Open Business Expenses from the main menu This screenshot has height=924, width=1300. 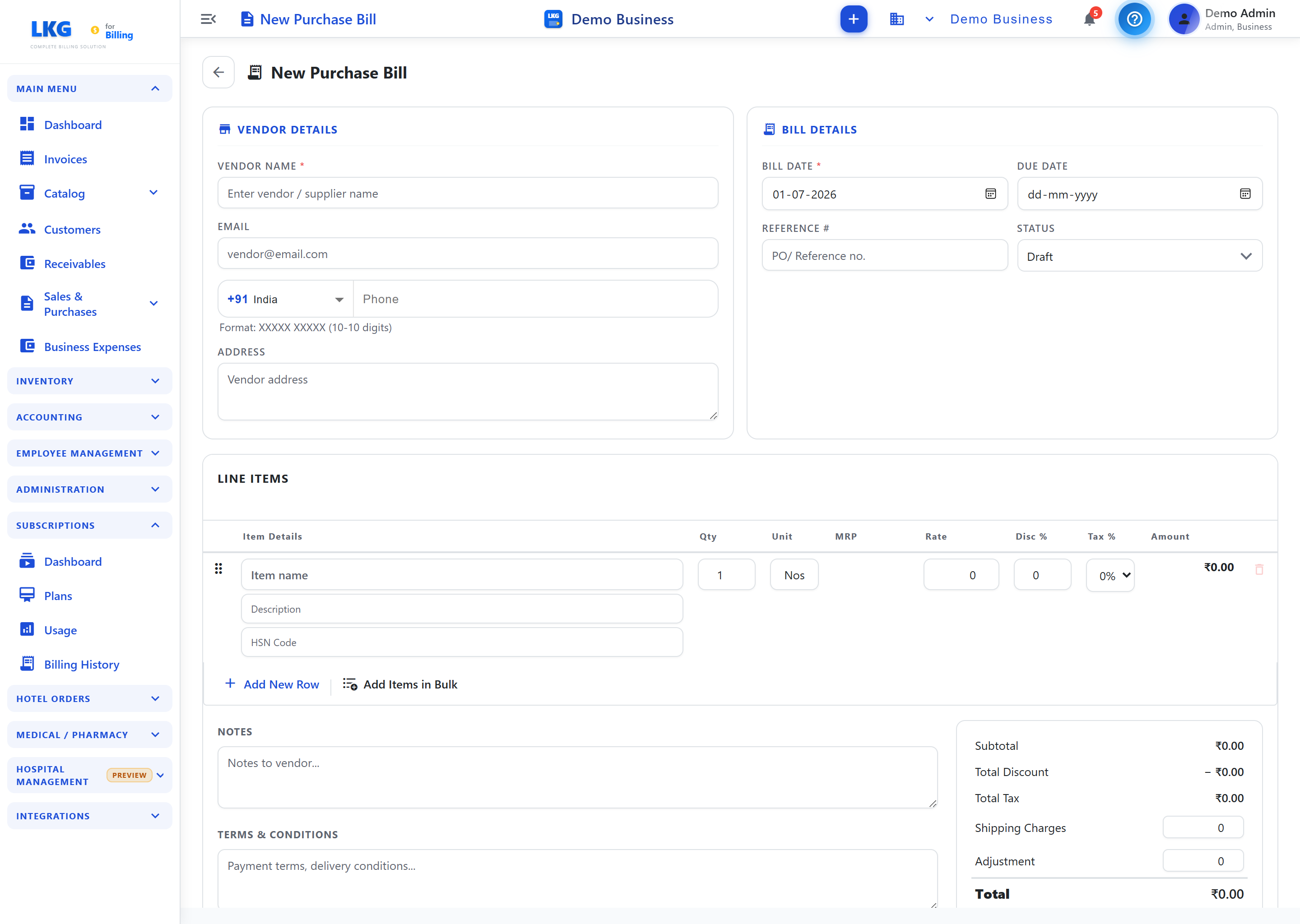click(92, 347)
